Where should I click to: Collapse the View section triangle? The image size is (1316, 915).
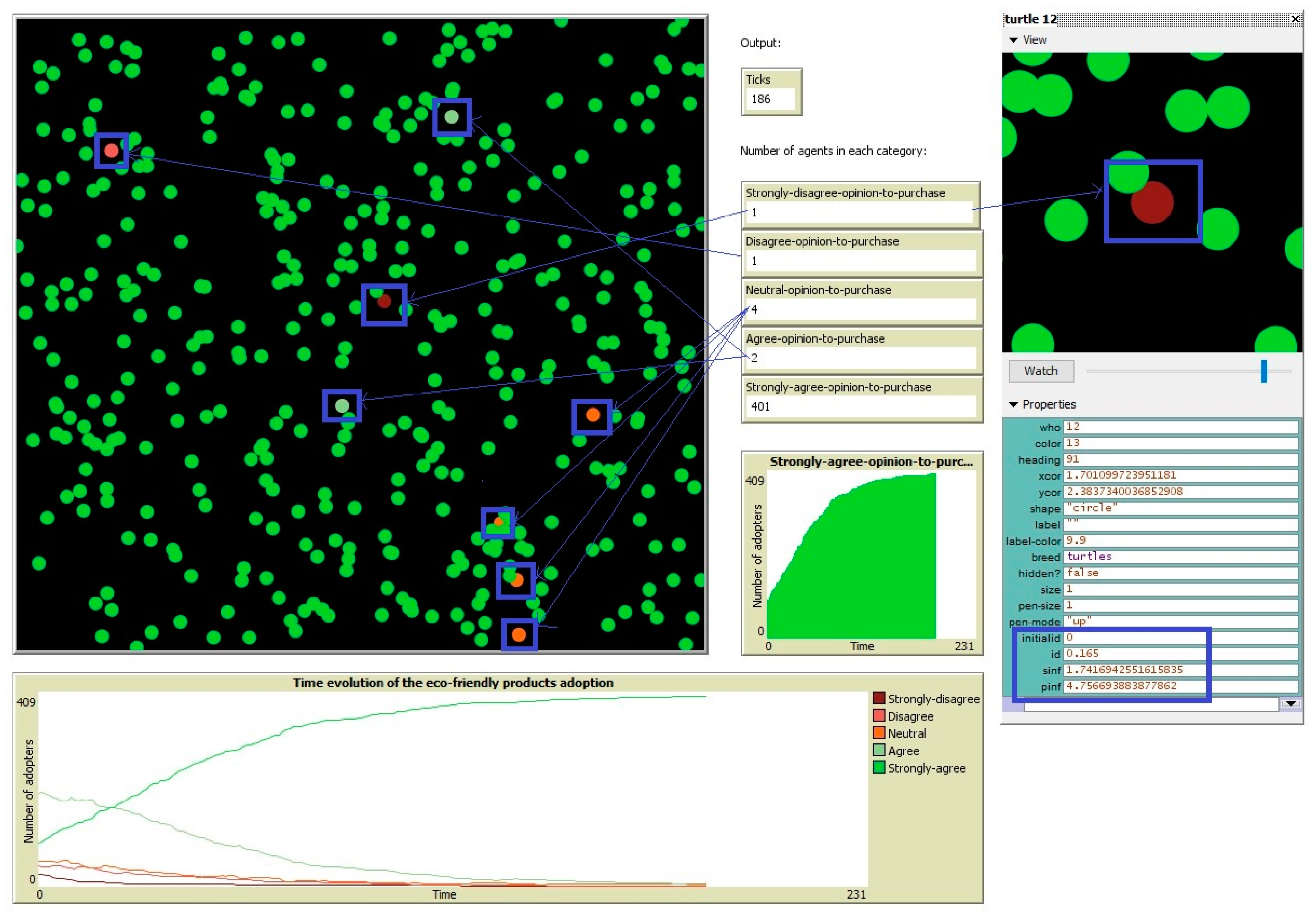click(x=1013, y=40)
